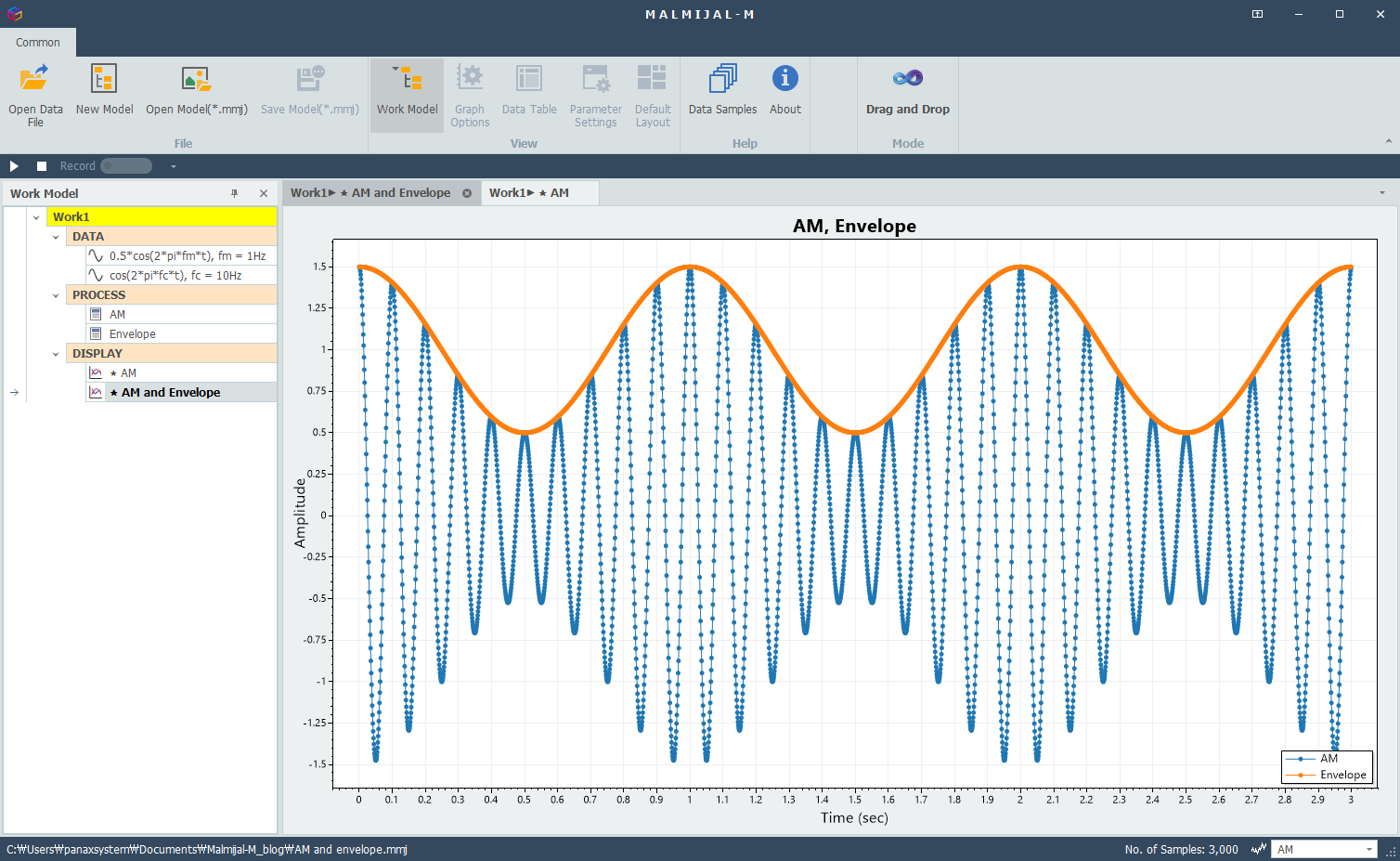Open a data file with Open Data File
This screenshot has width=1400, height=861.
coord(35,95)
